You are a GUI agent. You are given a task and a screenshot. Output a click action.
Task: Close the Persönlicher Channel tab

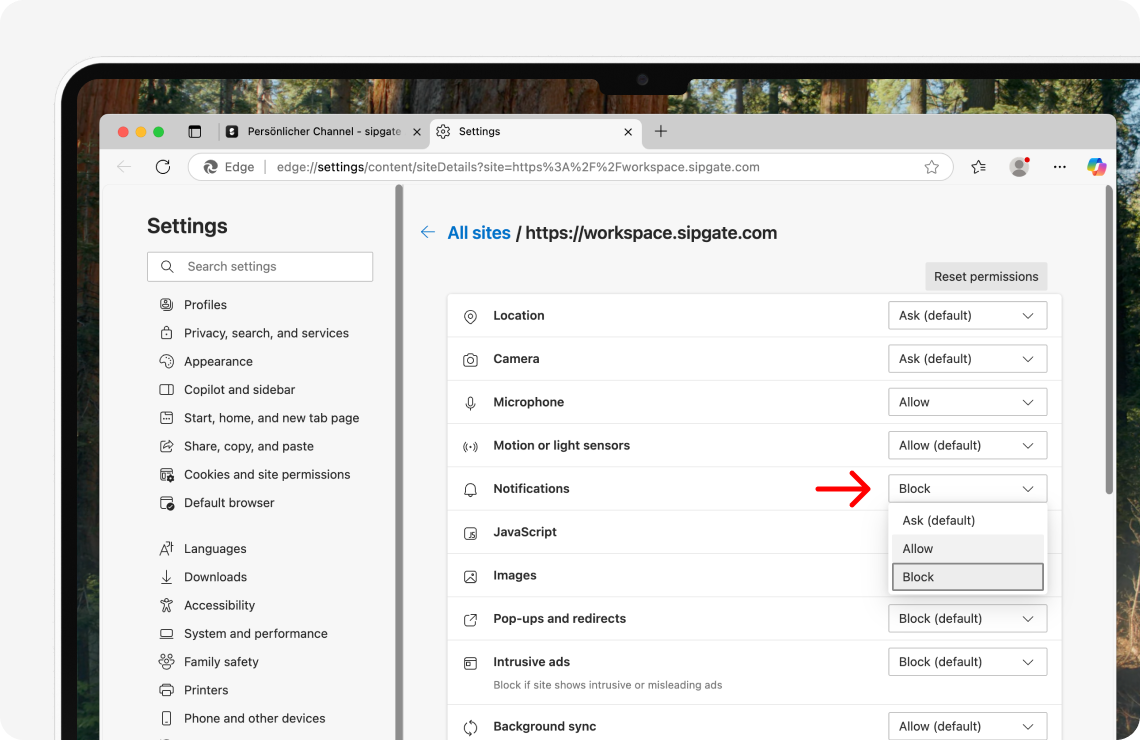point(417,132)
